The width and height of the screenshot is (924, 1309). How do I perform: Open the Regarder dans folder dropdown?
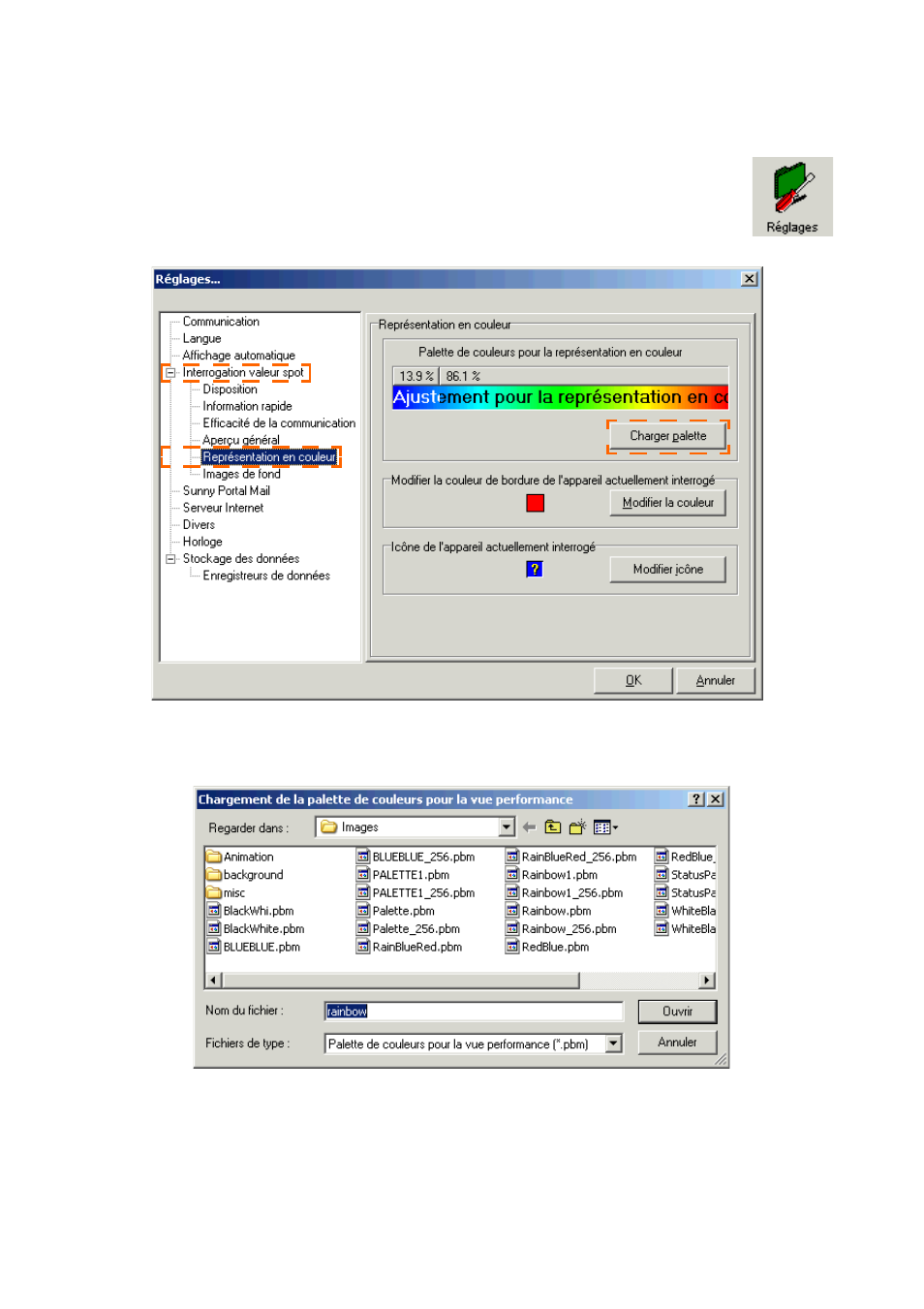507,827
